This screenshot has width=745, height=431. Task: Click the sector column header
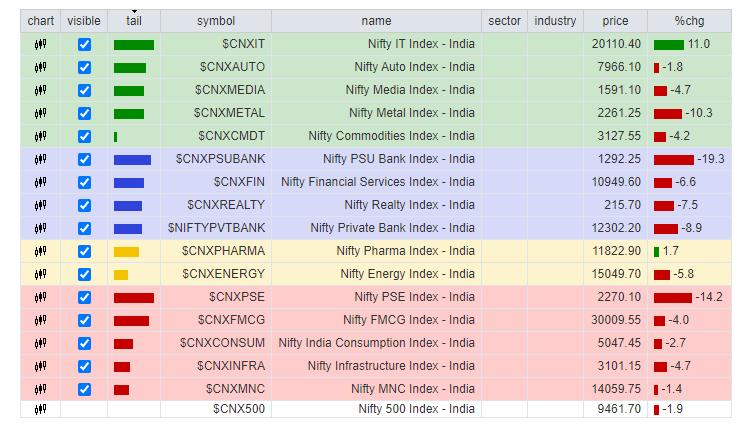point(505,21)
